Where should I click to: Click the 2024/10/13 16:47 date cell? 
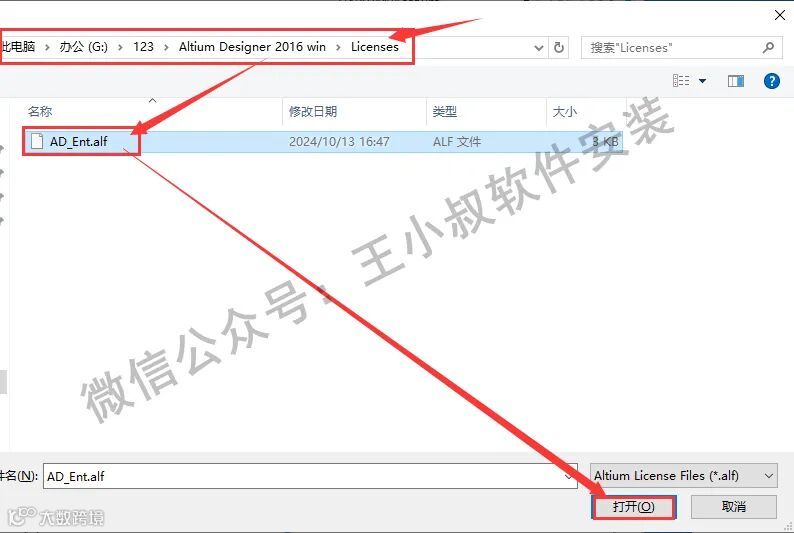pos(339,142)
